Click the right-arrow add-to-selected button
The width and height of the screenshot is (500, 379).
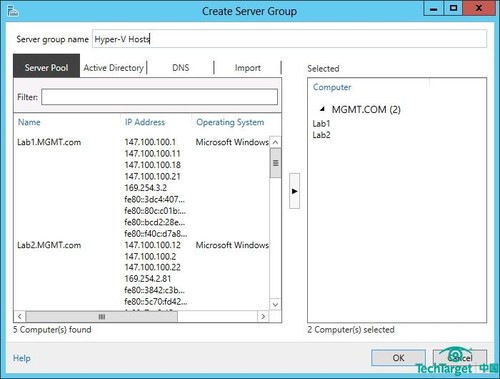pos(294,191)
